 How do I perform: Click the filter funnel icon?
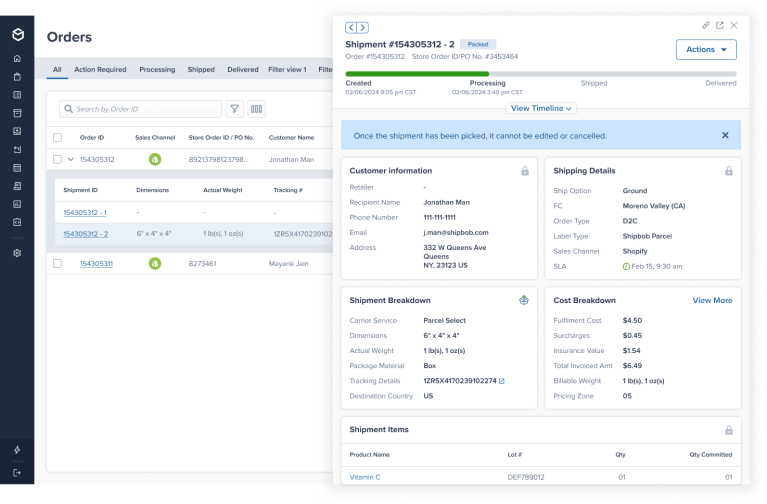tap(235, 109)
